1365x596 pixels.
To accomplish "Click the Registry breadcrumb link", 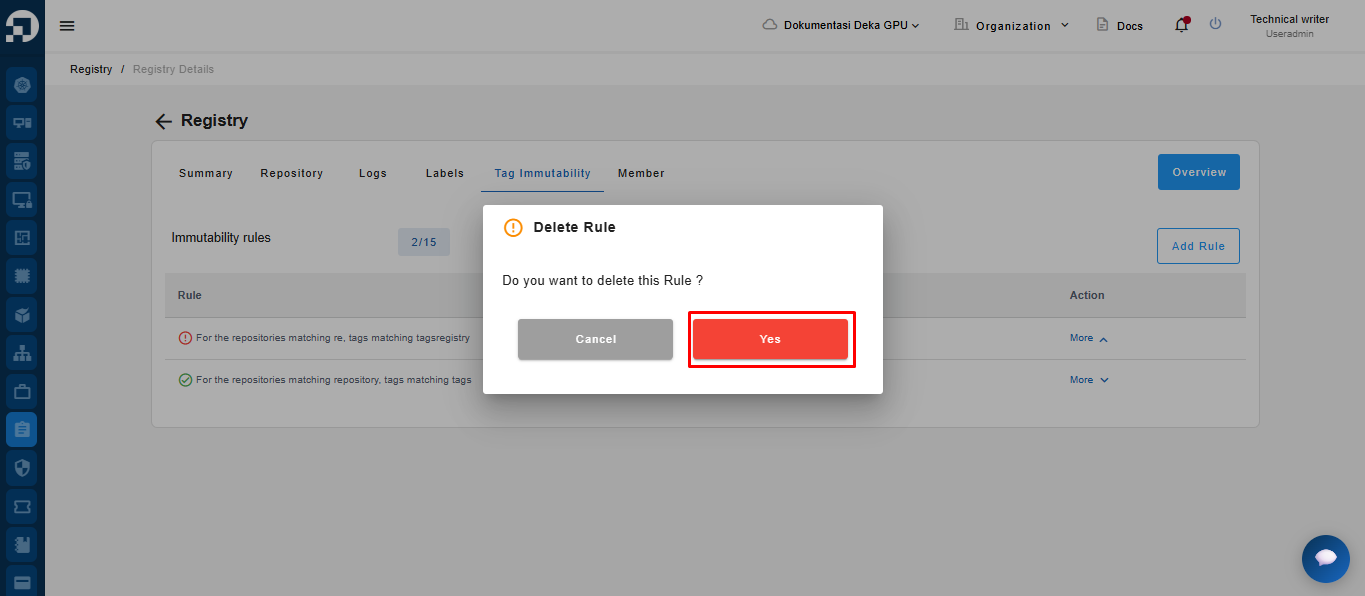I will coord(91,69).
